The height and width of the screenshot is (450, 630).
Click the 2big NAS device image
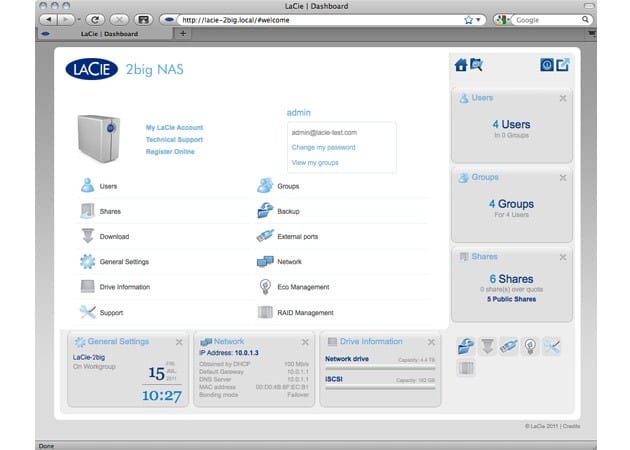pyautogui.click(x=99, y=138)
